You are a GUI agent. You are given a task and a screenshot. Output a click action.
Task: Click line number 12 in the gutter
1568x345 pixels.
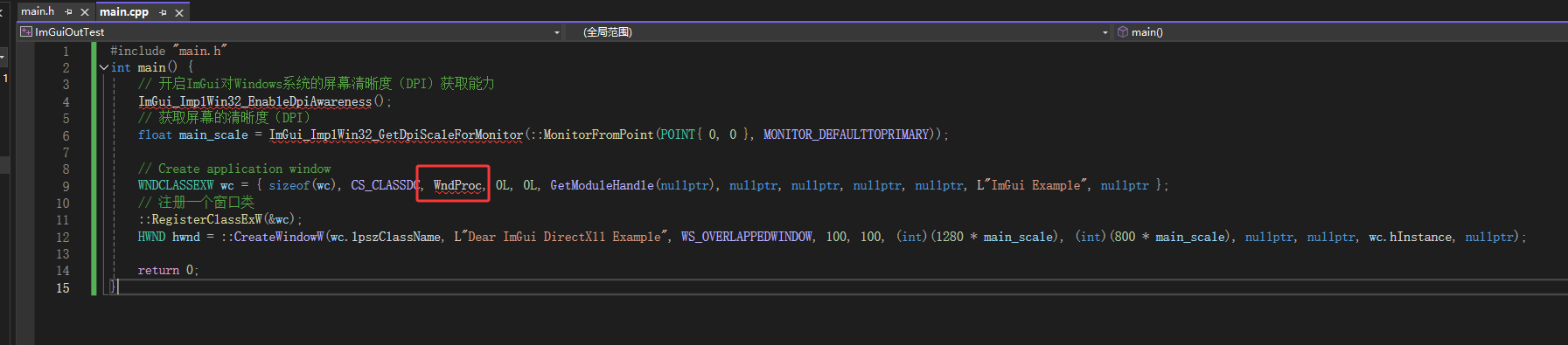click(x=63, y=237)
